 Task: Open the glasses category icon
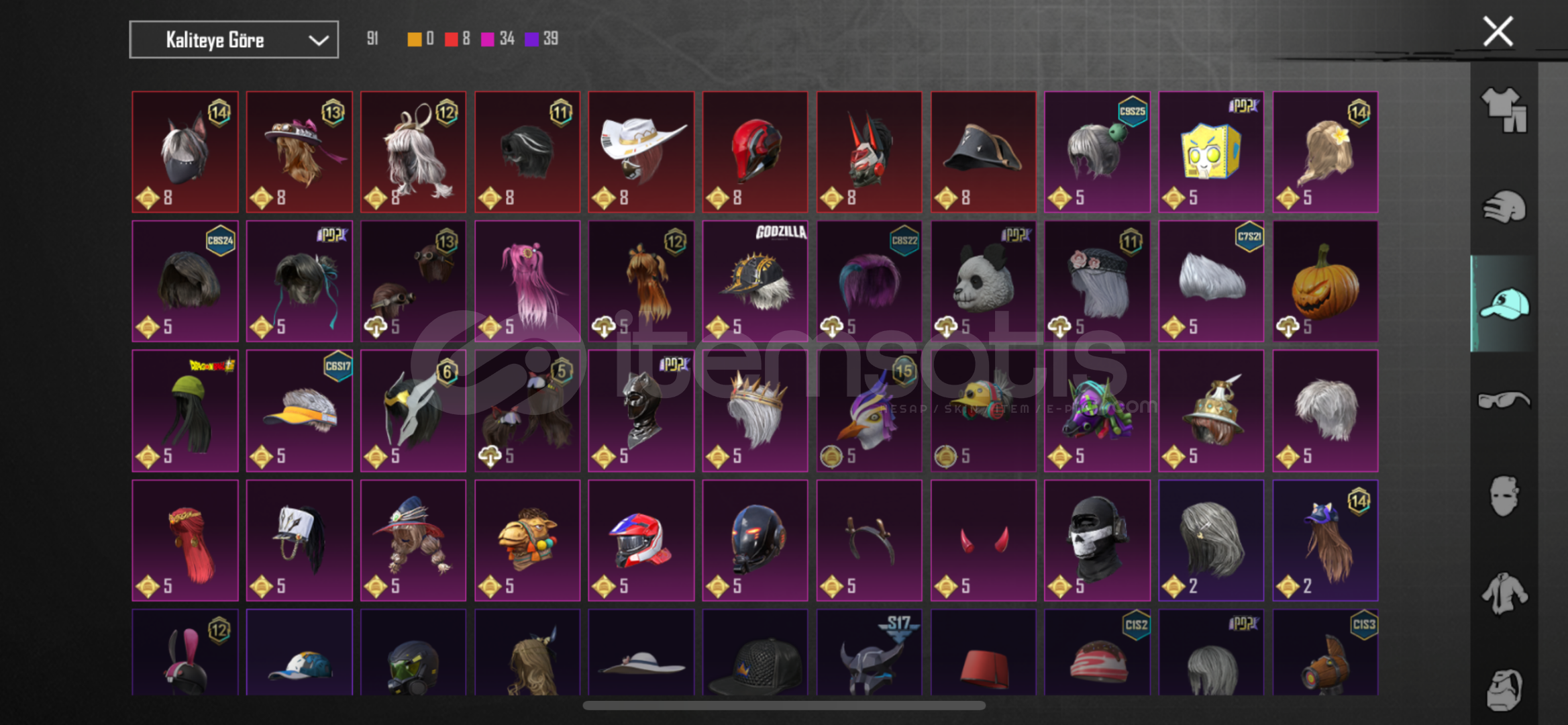tap(1504, 400)
